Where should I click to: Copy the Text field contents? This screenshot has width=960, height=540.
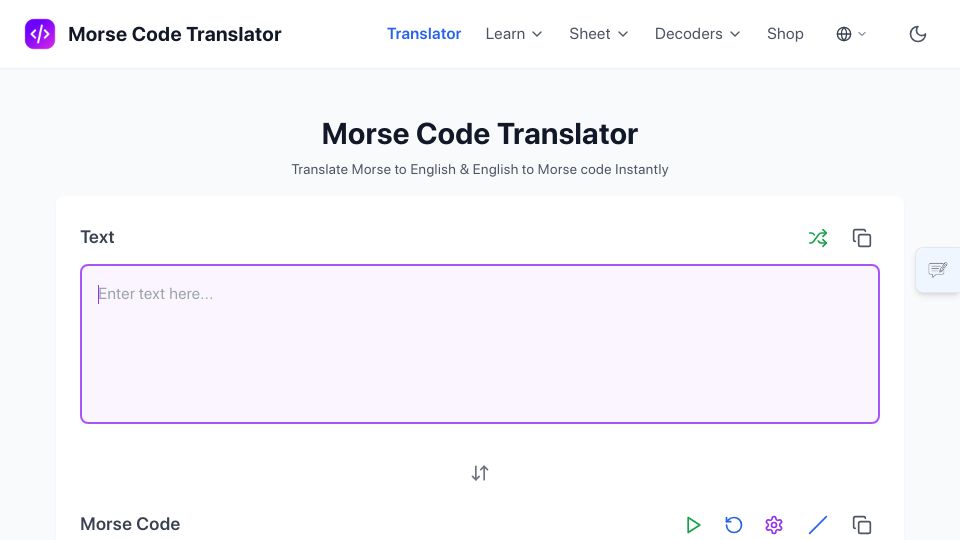[x=861, y=238]
